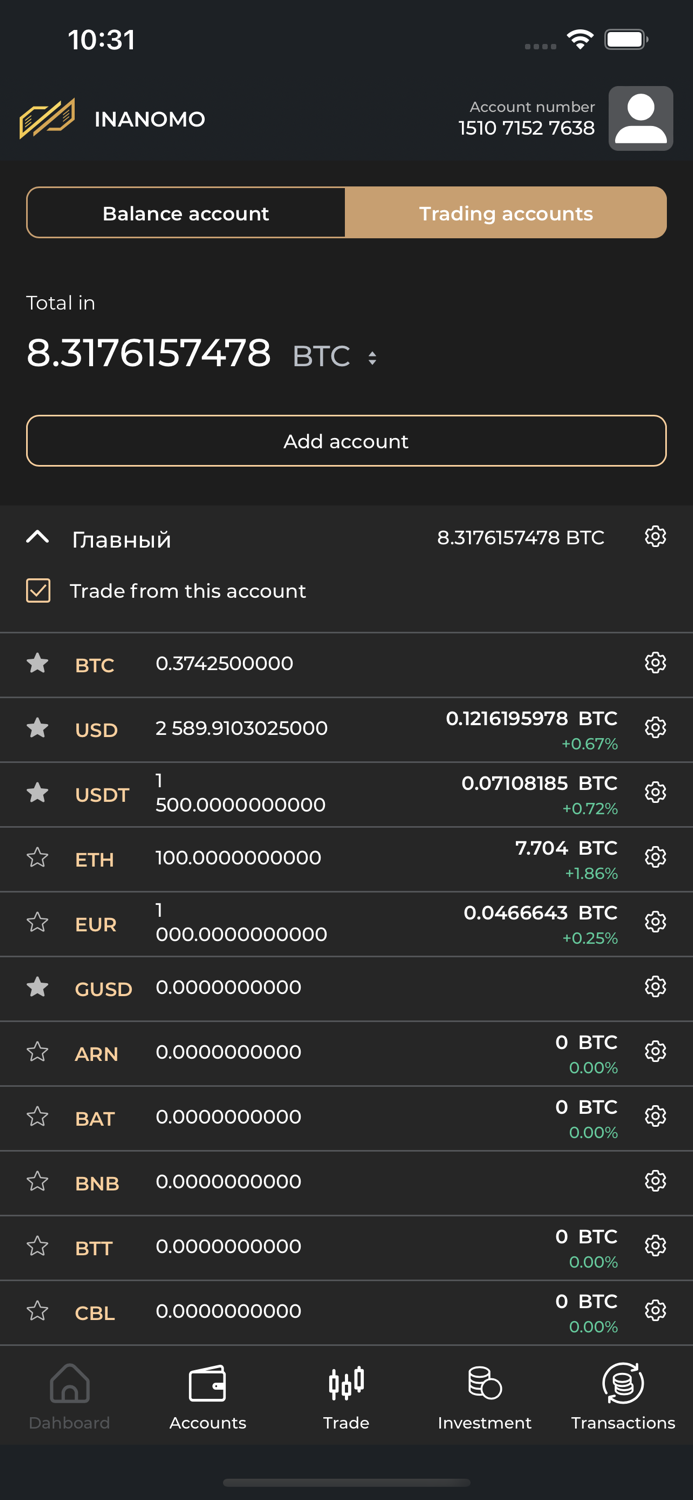693x1500 pixels.
Task: Uncheck Trade from this account
Action: (38, 591)
